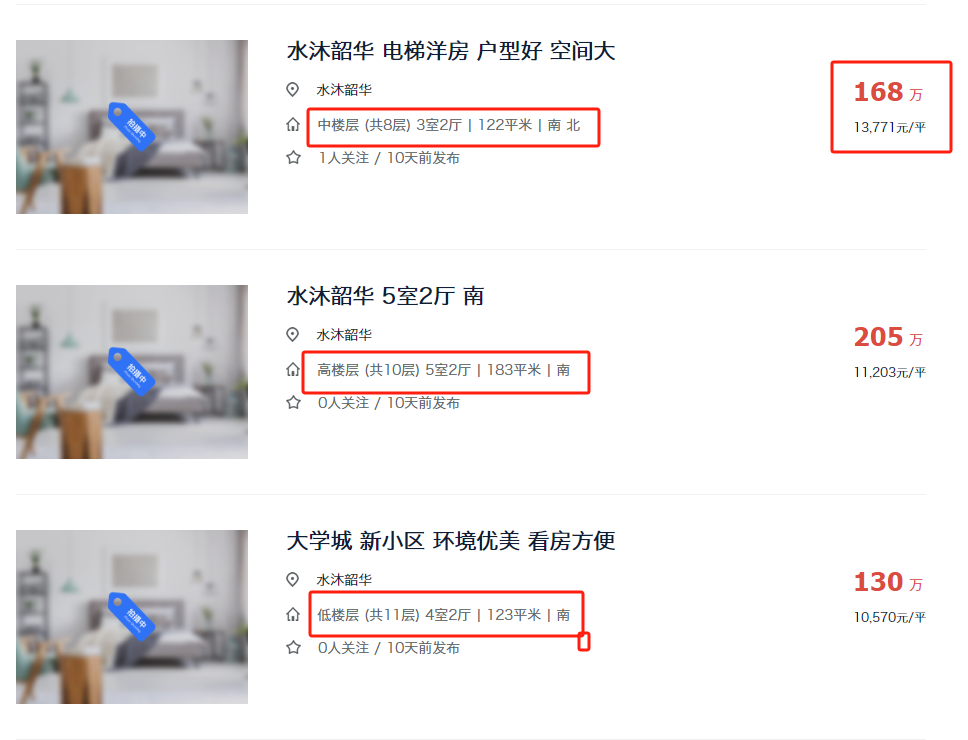Open thumbnail photo of the 168万 listing
Image resolution: width=968 pixels, height=740 pixels.
coord(132,127)
